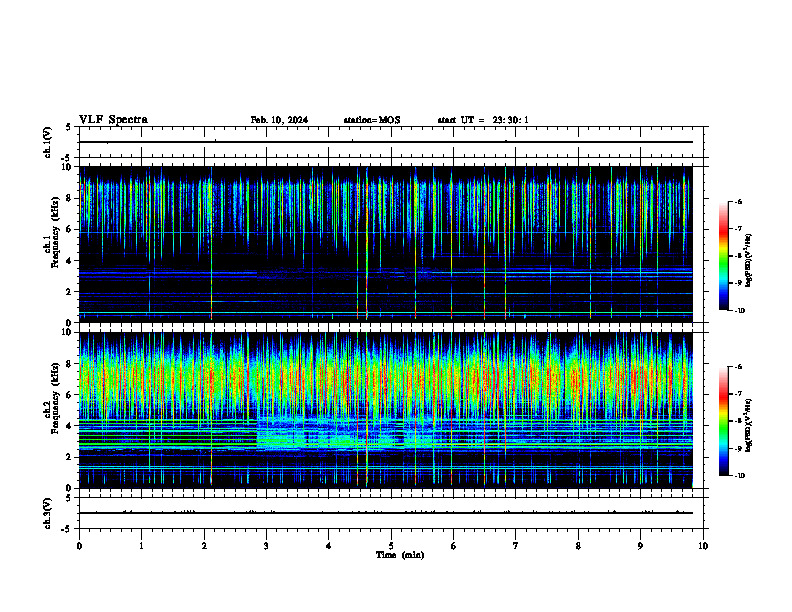
Task: Click the 8 kHz tick on ch.2 frequency axis
Action: (x=70, y=364)
